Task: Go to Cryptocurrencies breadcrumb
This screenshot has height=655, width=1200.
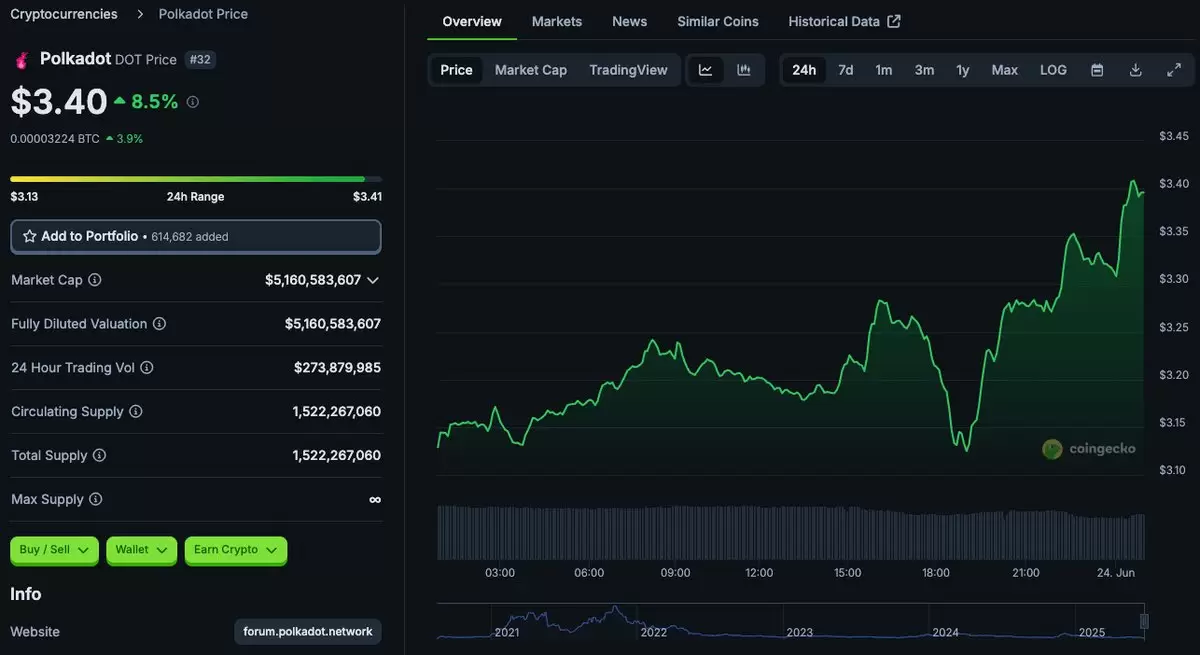Action: (64, 14)
